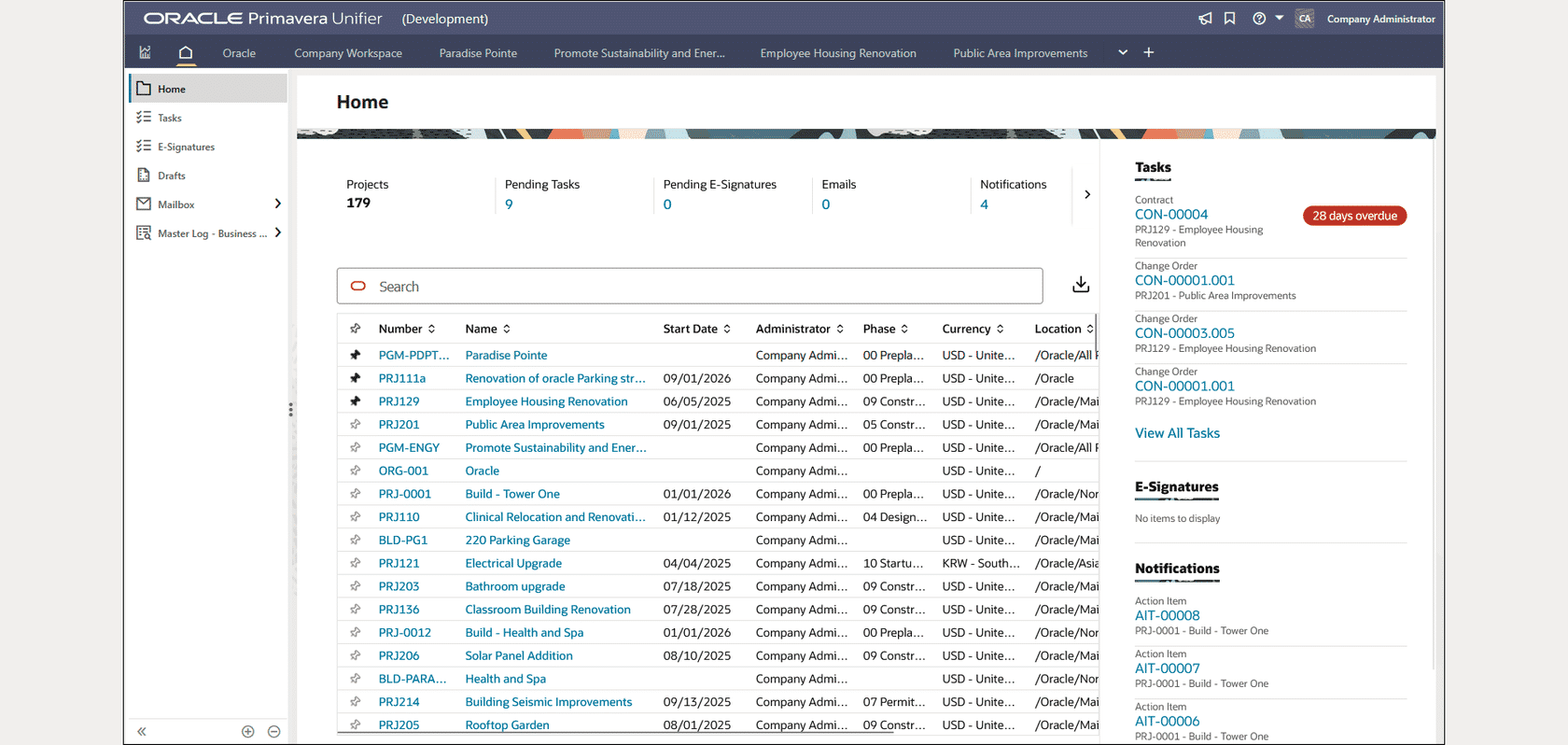The width and height of the screenshot is (1568, 745).
Task: Click the project Search field
Action: 690,286
